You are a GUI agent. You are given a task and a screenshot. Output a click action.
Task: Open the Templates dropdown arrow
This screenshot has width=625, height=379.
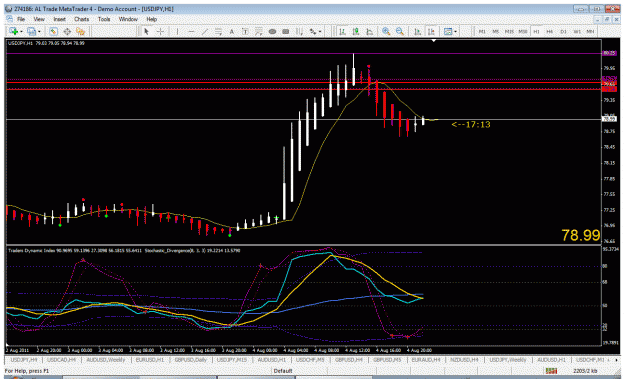point(456,31)
